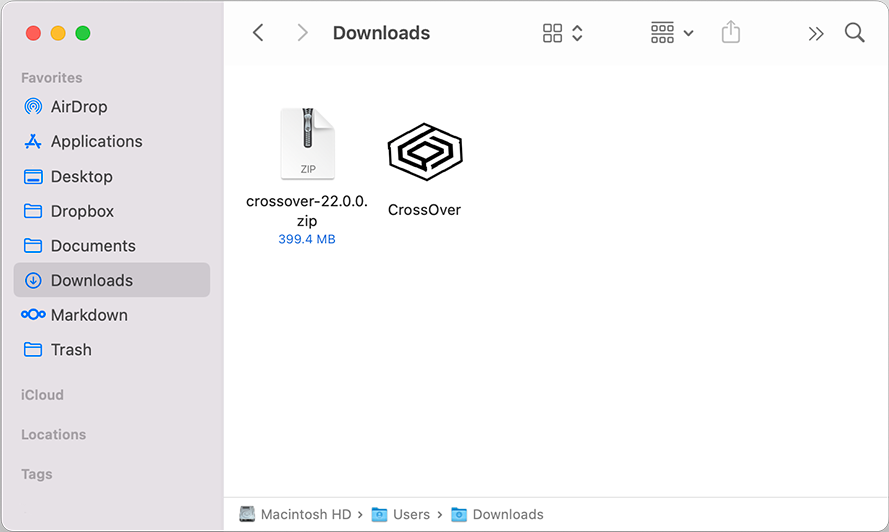Open Dropbox folder in sidebar

(x=82, y=211)
